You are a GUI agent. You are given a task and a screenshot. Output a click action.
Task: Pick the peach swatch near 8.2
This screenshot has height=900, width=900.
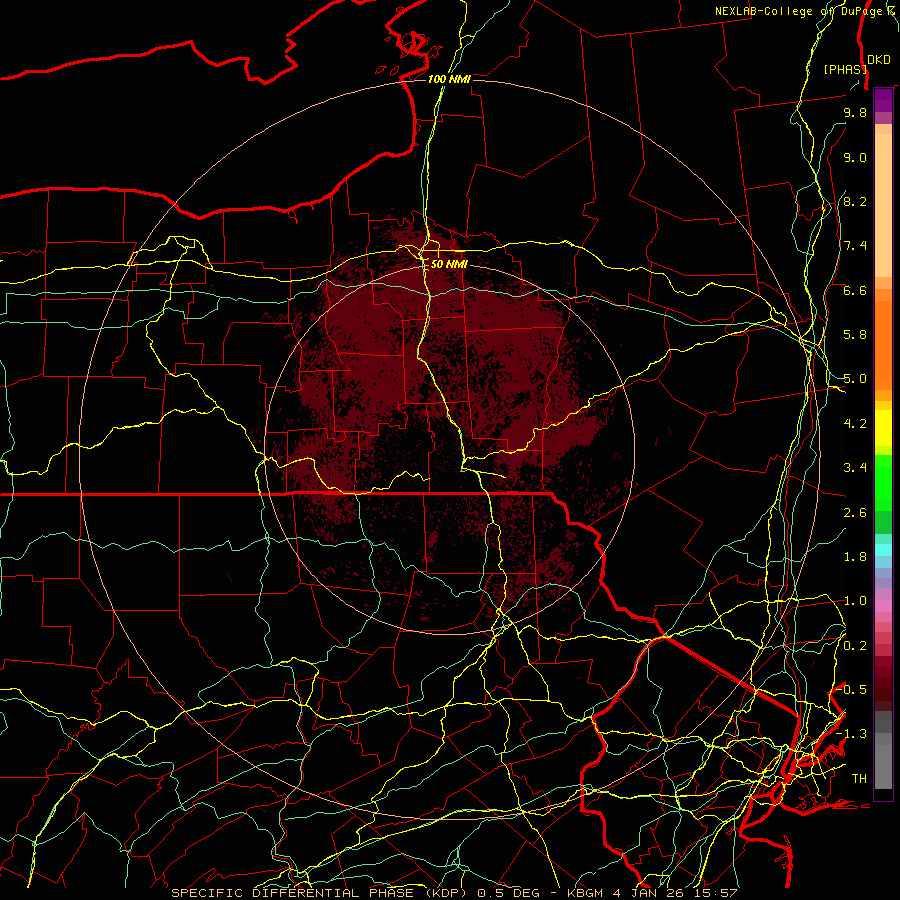883,205
